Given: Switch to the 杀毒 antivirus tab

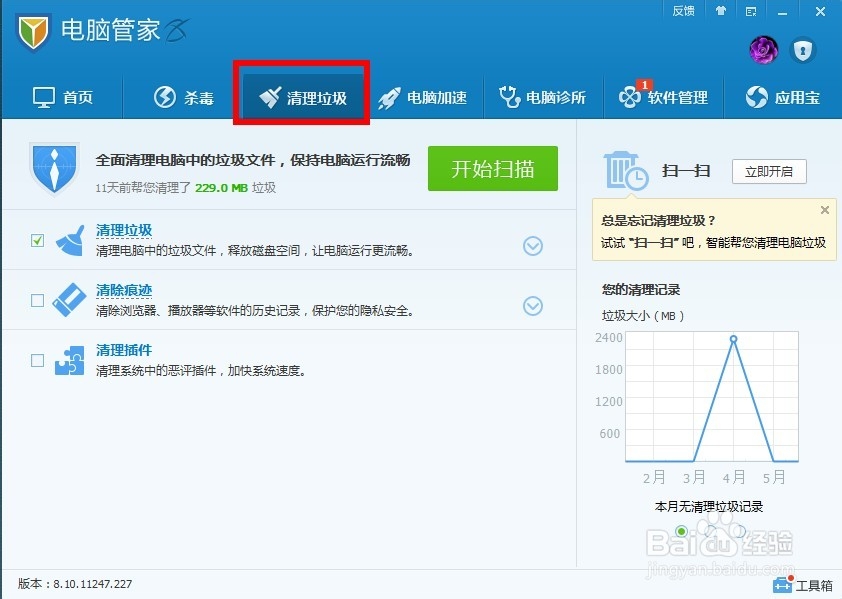Looking at the screenshot, I should (184, 97).
